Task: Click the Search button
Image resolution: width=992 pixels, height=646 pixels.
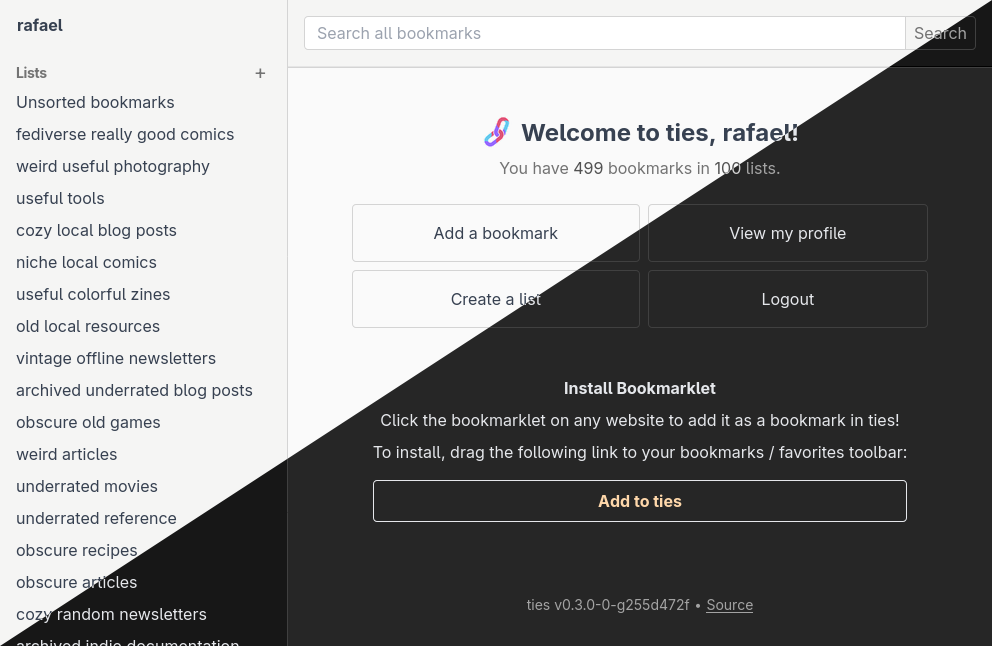Action: [x=940, y=33]
